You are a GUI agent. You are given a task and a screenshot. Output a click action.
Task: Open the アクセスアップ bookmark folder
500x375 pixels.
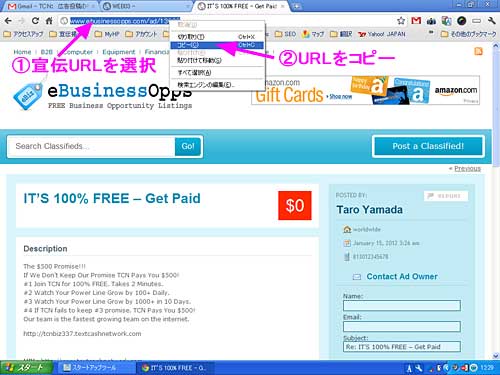point(23,34)
